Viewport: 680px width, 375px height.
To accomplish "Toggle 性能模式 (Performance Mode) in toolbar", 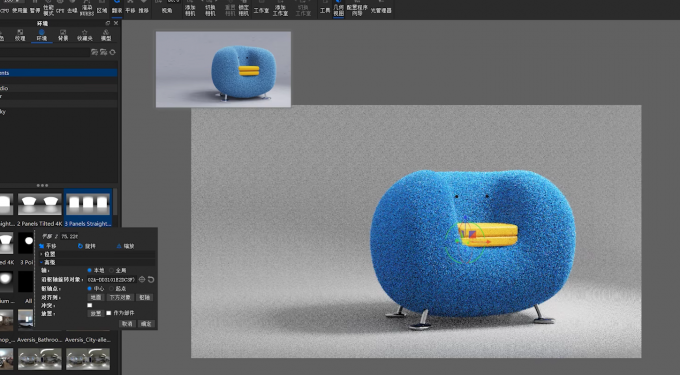I will click(x=48, y=8).
